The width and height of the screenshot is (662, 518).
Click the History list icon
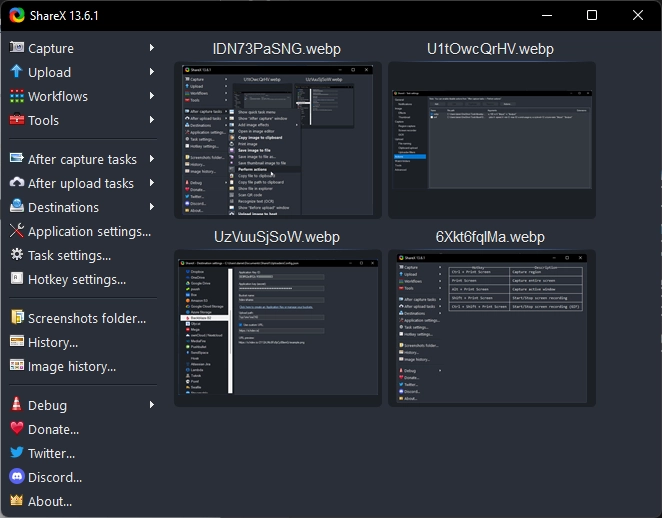tap(16, 341)
